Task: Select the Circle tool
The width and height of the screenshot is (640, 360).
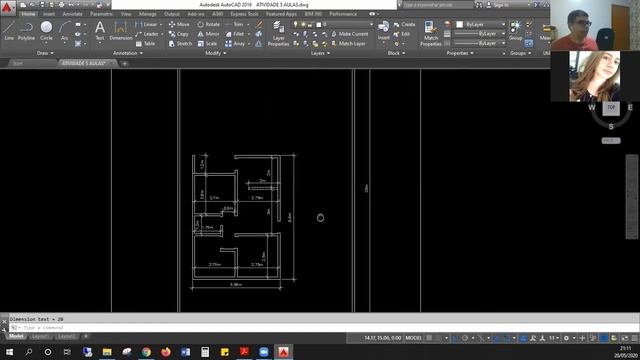Action: pos(46,31)
